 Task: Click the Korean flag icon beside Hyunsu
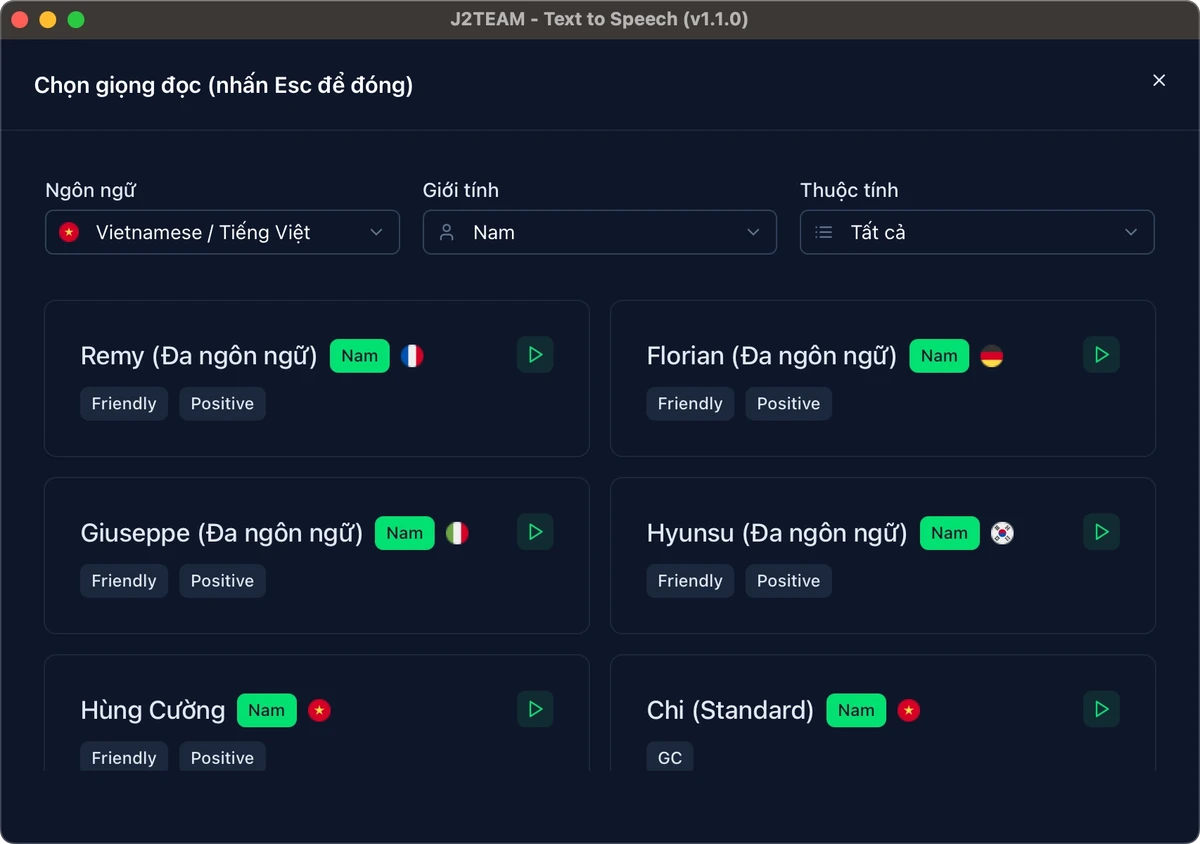point(1002,533)
